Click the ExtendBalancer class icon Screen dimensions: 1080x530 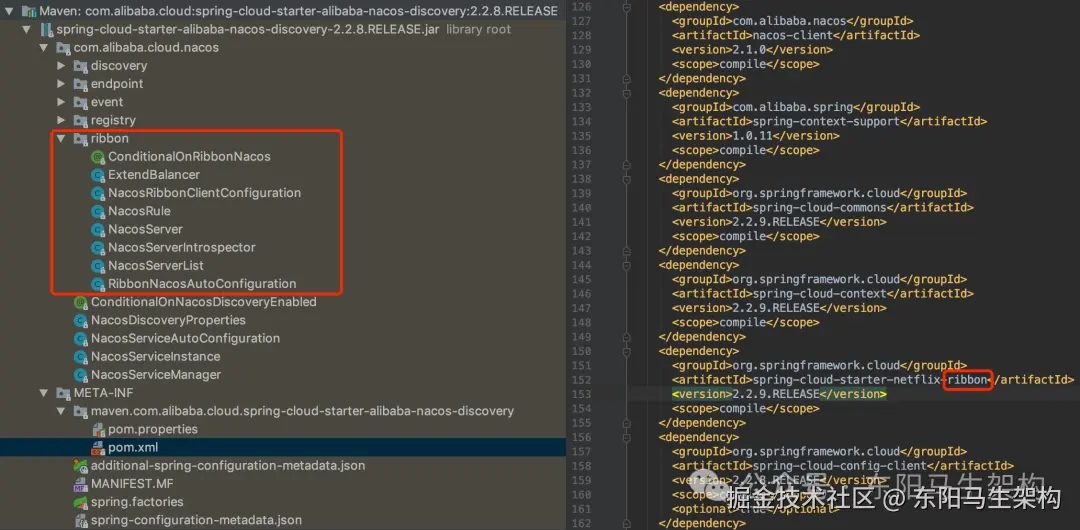tap(98, 175)
